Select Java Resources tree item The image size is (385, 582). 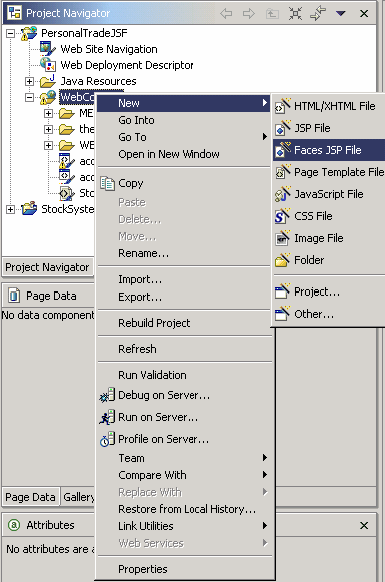click(98, 81)
